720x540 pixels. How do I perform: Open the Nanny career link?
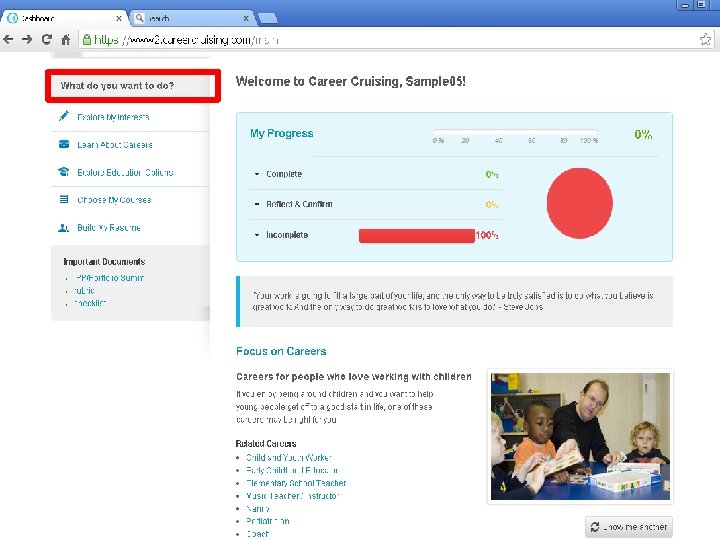pos(258,509)
